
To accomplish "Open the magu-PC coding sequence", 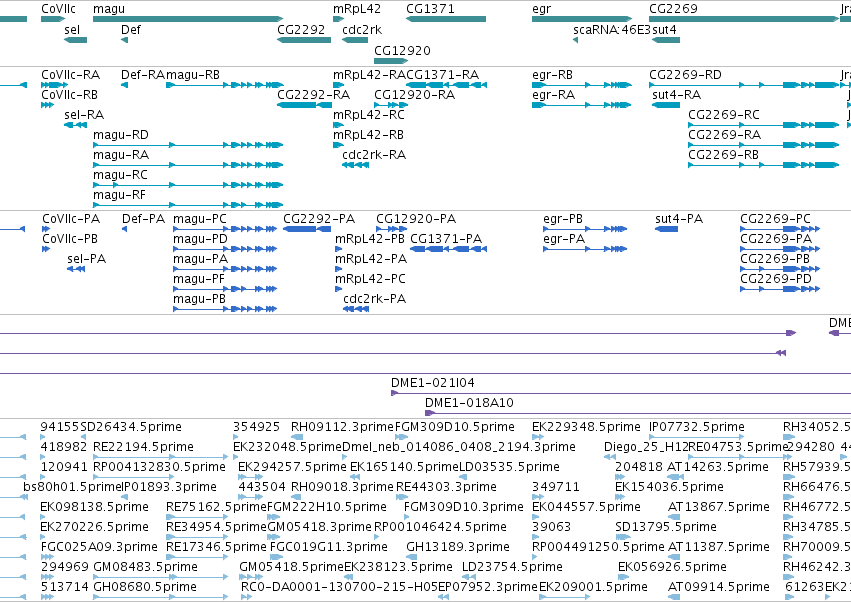I will [225, 229].
